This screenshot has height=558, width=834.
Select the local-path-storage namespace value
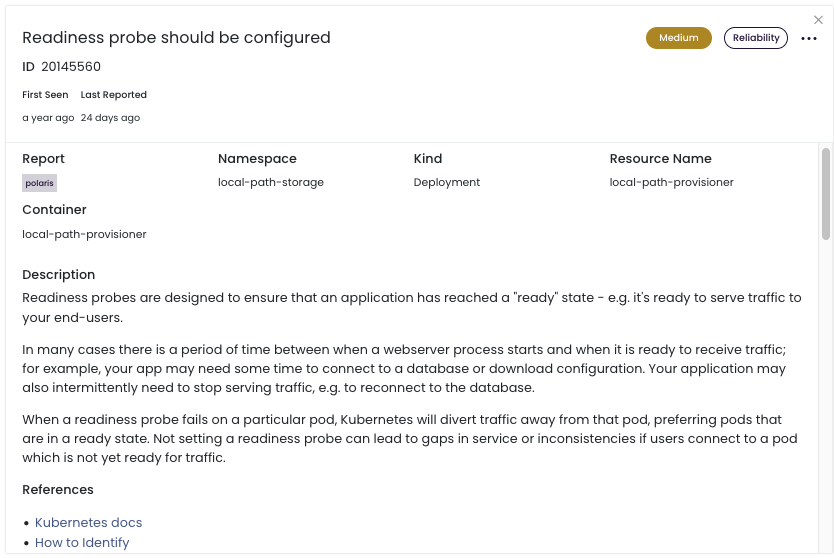click(x=271, y=183)
